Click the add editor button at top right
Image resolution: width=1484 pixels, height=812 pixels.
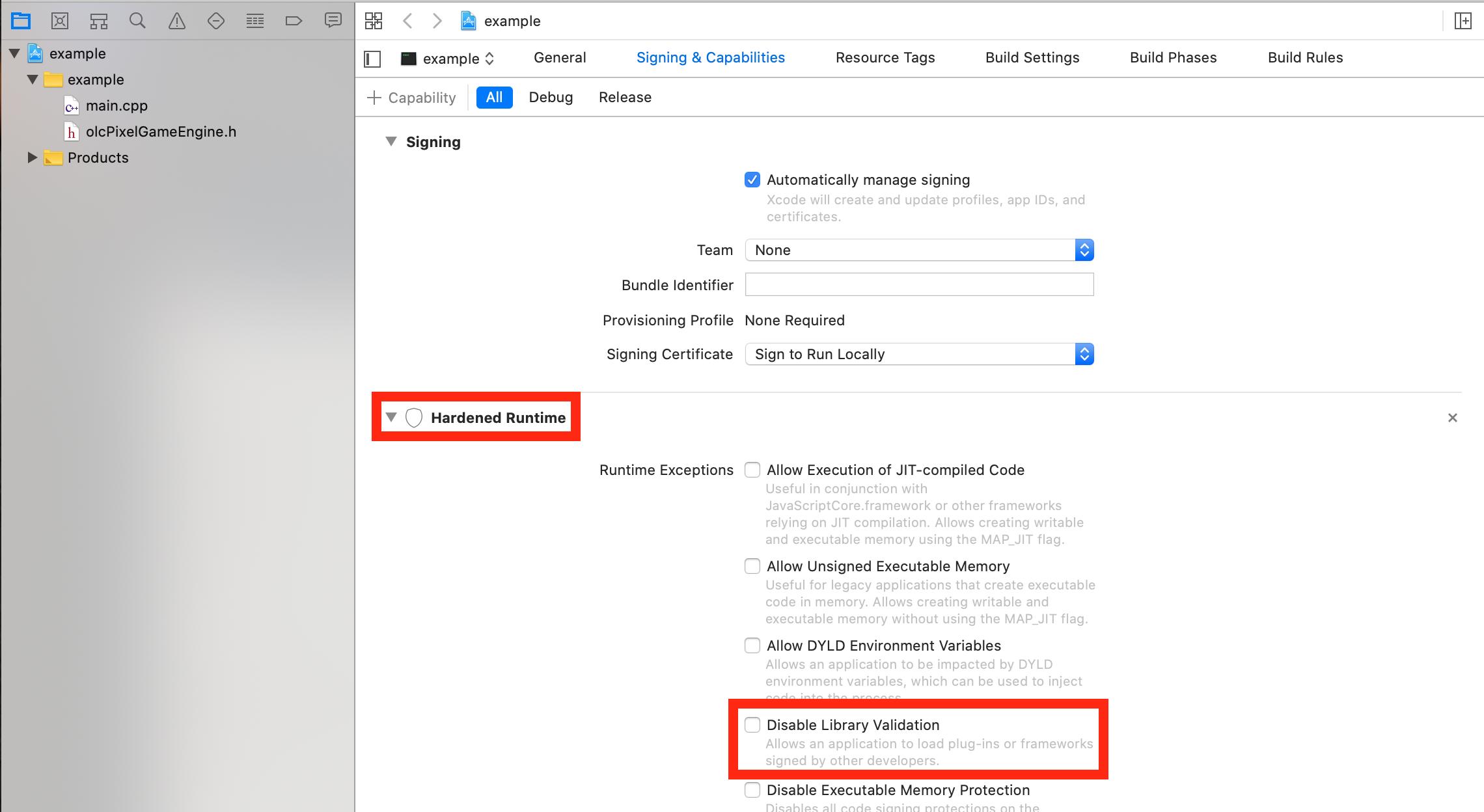point(1463,21)
